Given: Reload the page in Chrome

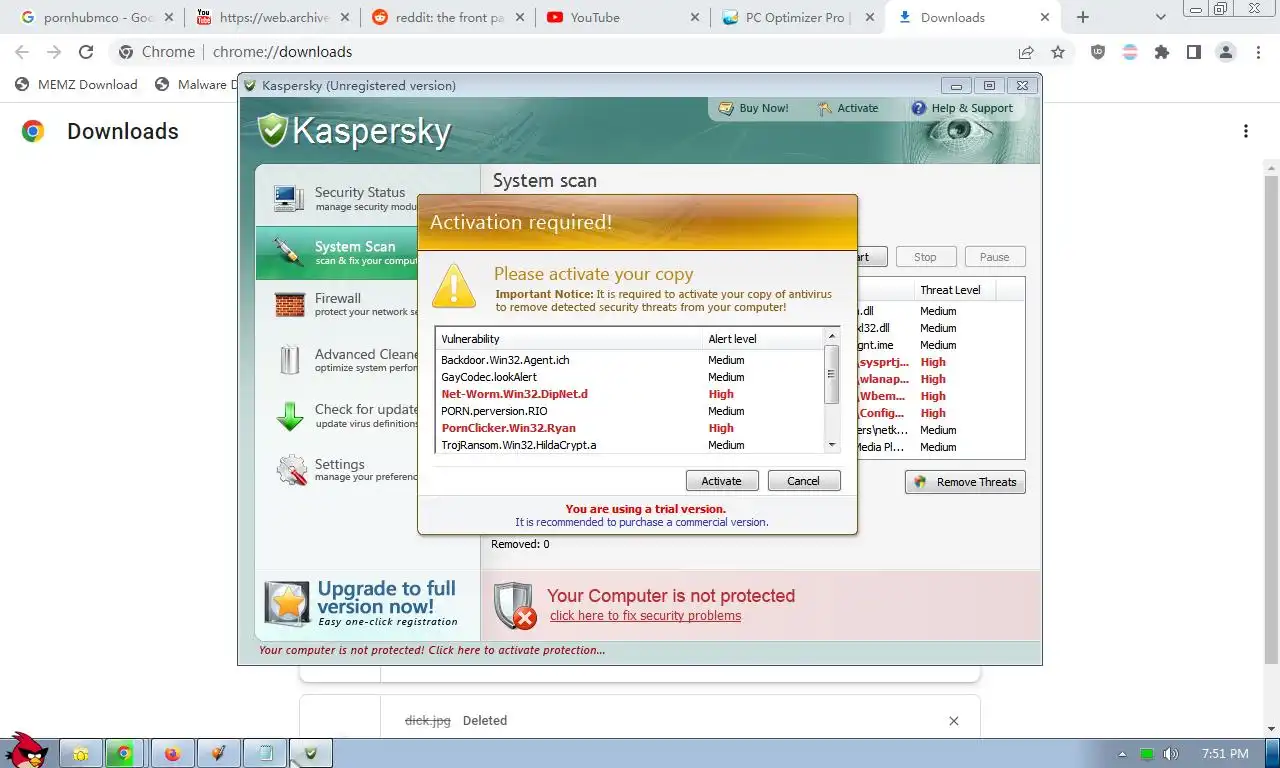Looking at the screenshot, I should [x=86, y=52].
